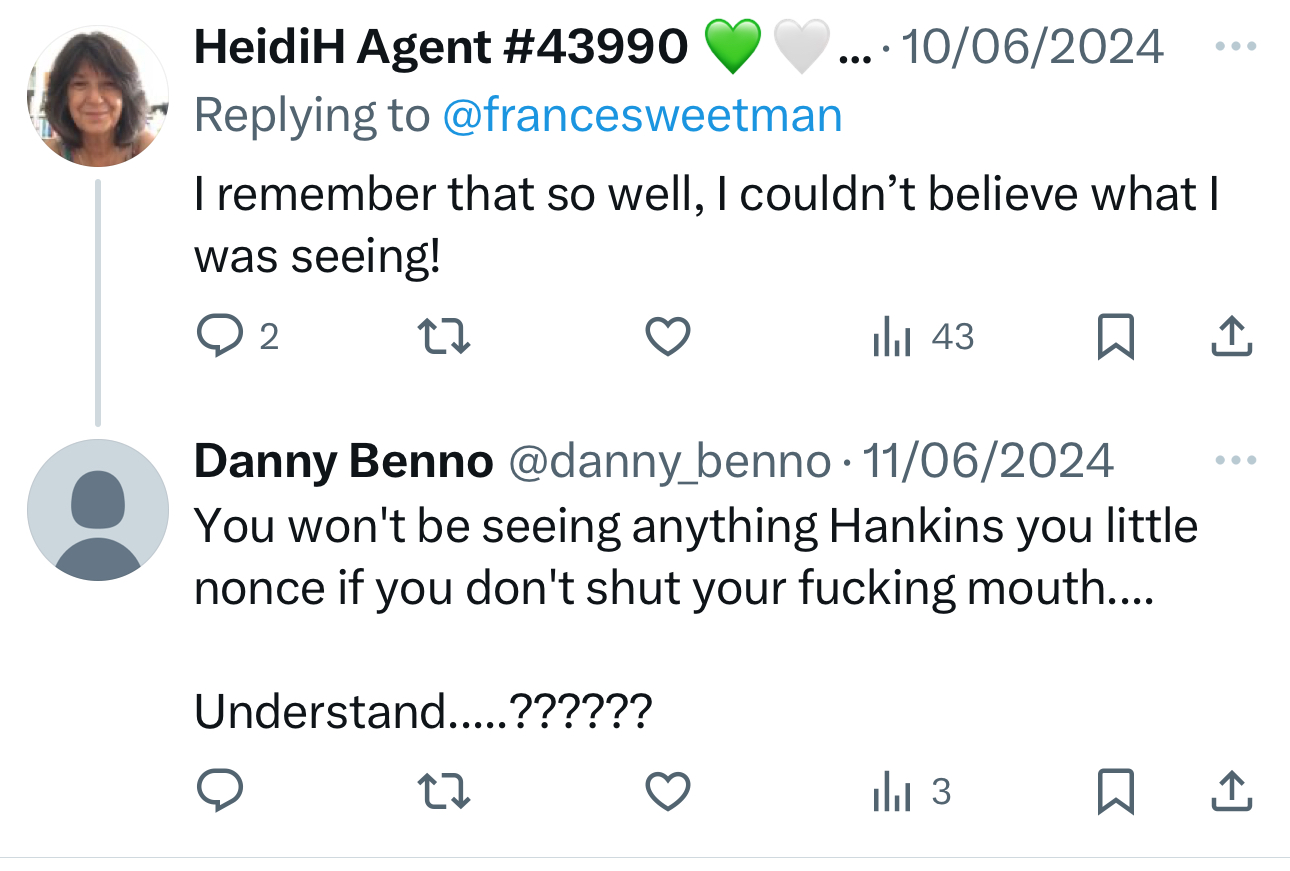The width and height of the screenshot is (1290, 871).
Task: Like HeidiH's tweet
Action: (x=667, y=337)
